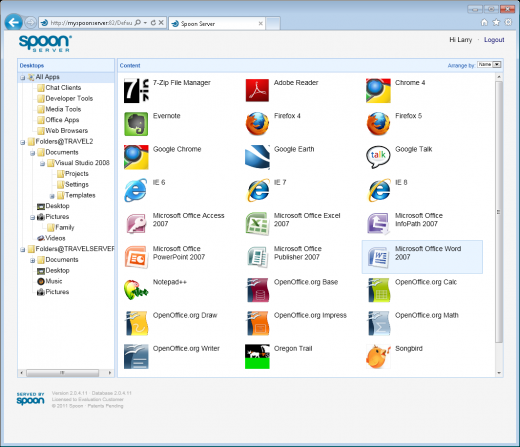Select the Media Tools folder

tap(59, 109)
